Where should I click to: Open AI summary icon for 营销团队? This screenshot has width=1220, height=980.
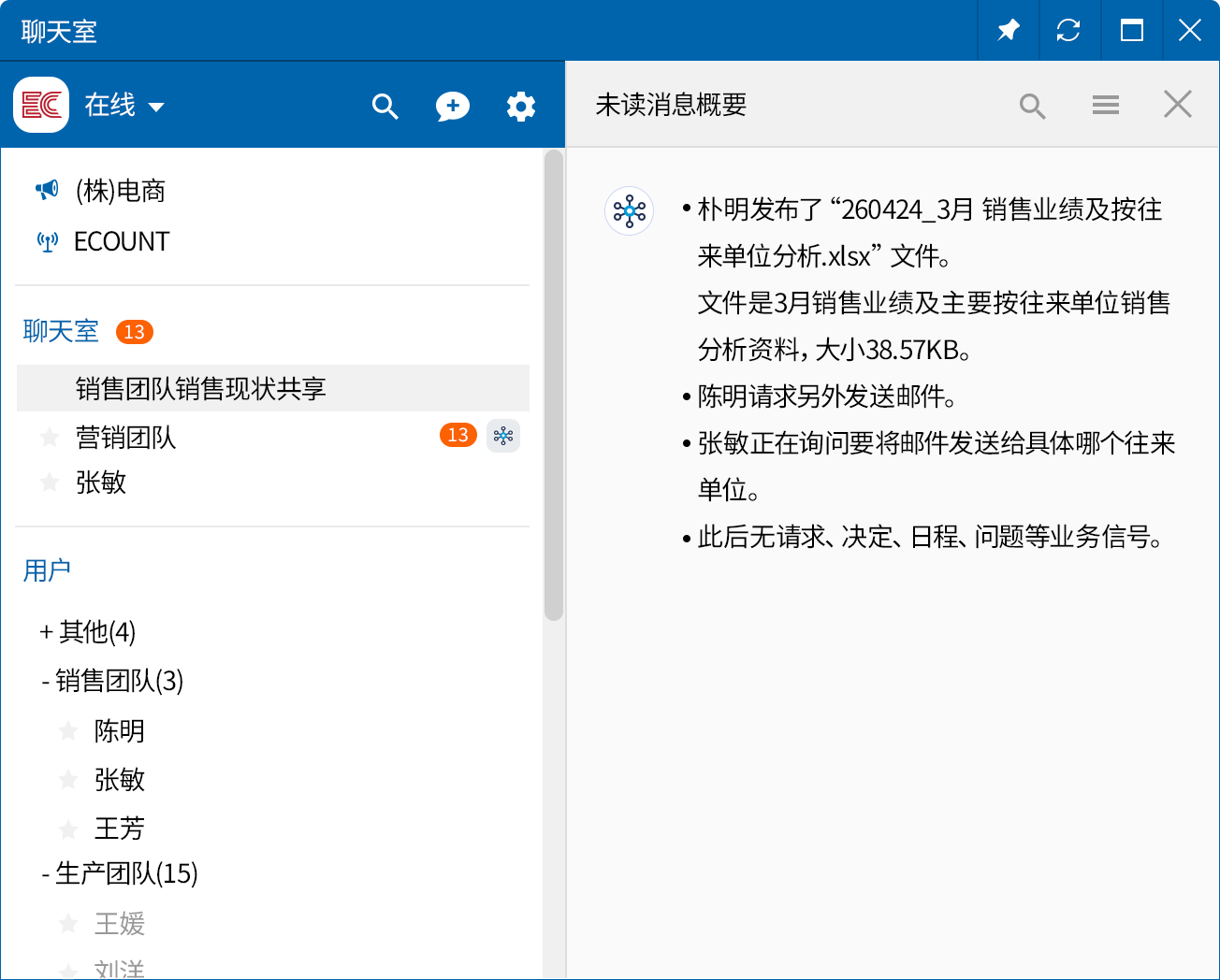[x=503, y=436]
